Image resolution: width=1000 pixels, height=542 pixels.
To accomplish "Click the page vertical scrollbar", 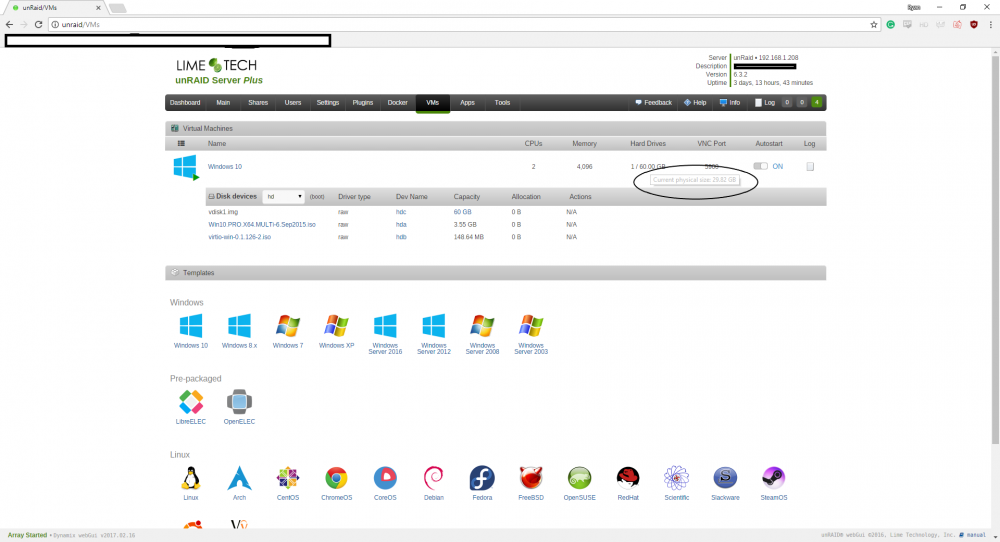I will click(x=996, y=250).
